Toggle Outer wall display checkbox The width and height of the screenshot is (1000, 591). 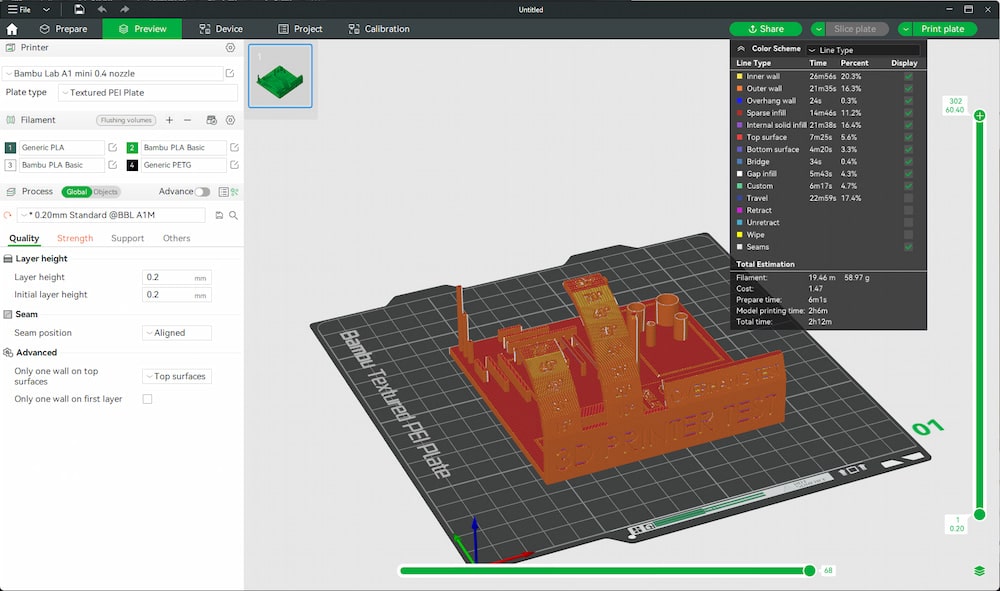908,89
